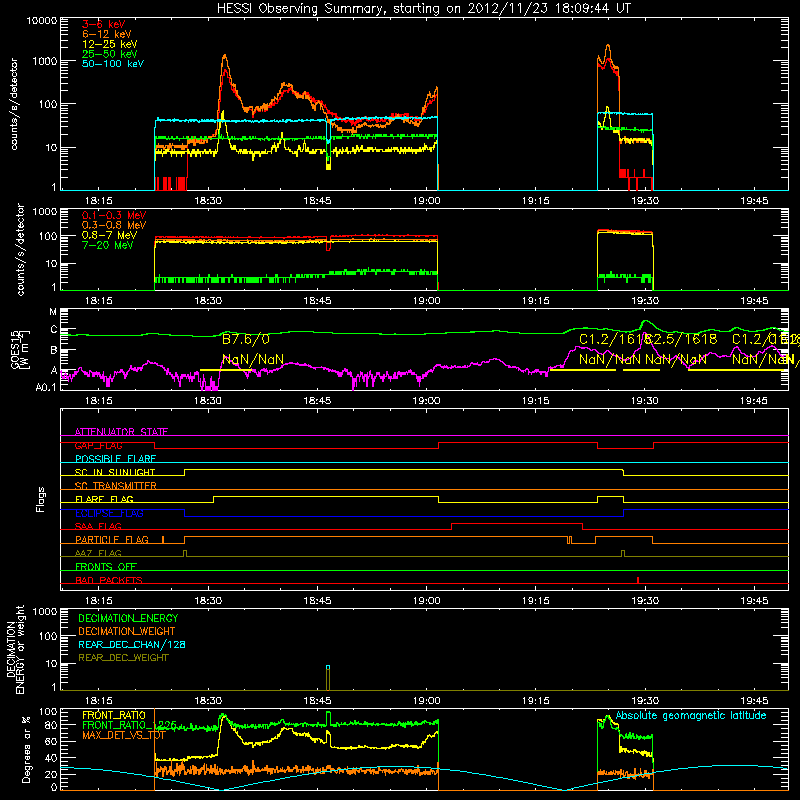This screenshot has width=800, height=800.
Task: Select the BAD_PACKETS flag label
Action: (109, 580)
